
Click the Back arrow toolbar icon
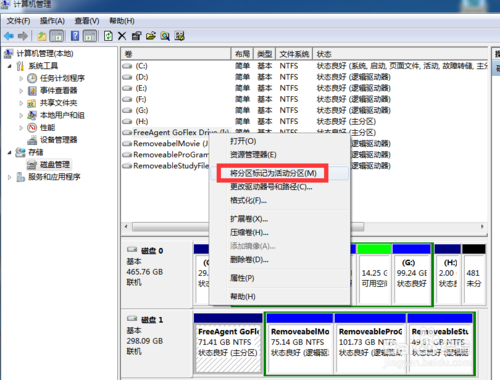[9, 36]
